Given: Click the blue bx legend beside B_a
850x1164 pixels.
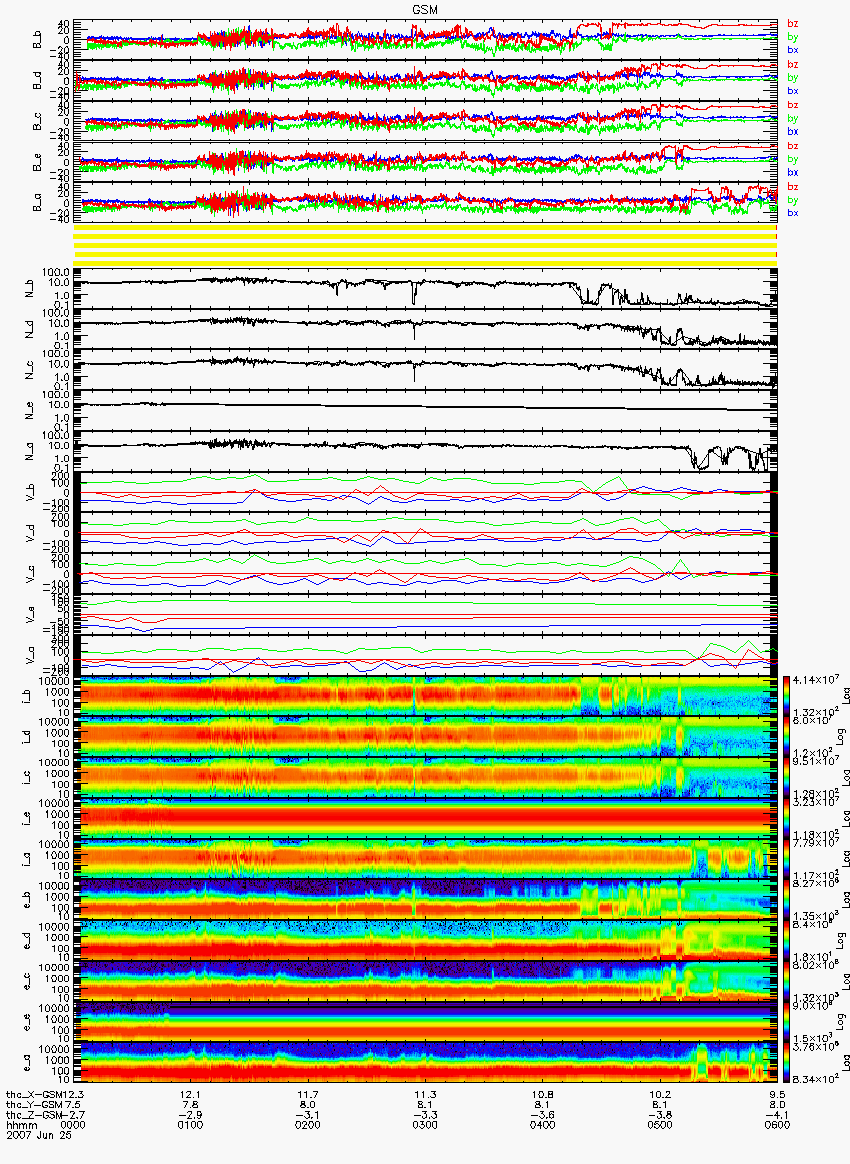Looking at the screenshot, I should (x=792, y=213).
